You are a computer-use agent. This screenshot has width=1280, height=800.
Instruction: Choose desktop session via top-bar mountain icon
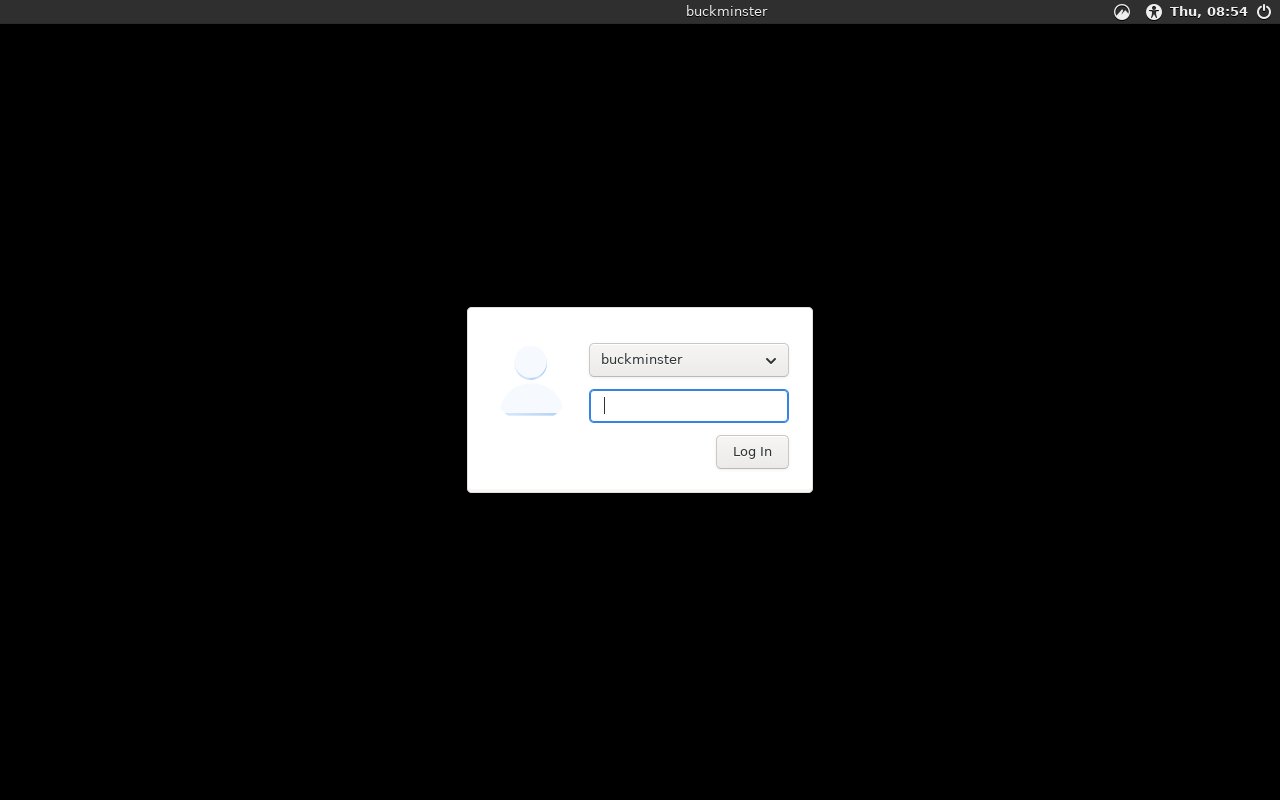click(1122, 12)
